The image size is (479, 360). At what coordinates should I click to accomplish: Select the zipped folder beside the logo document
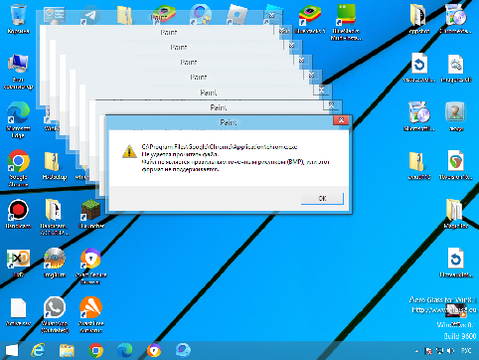coord(419,165)
